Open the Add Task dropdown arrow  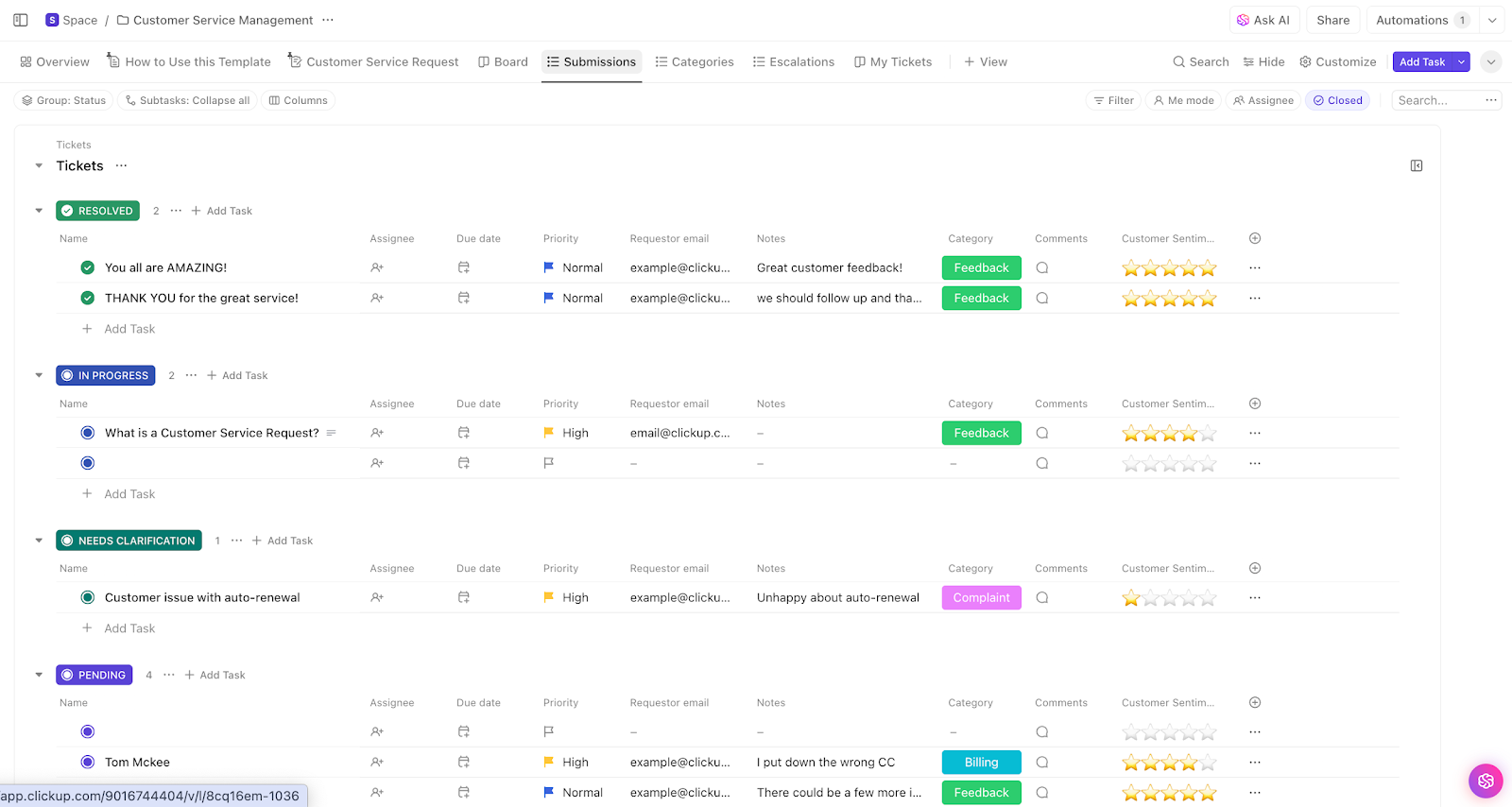pyautogui.click(x=1461, y=61)
